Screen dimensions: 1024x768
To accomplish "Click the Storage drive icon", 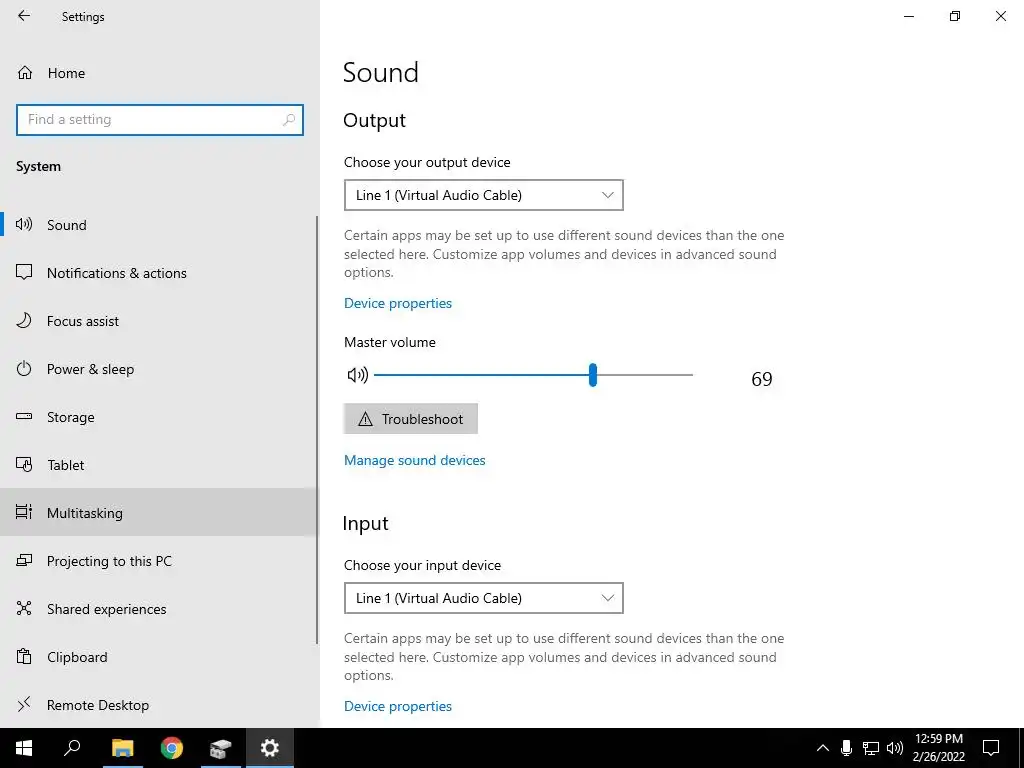I will point(24,417).
